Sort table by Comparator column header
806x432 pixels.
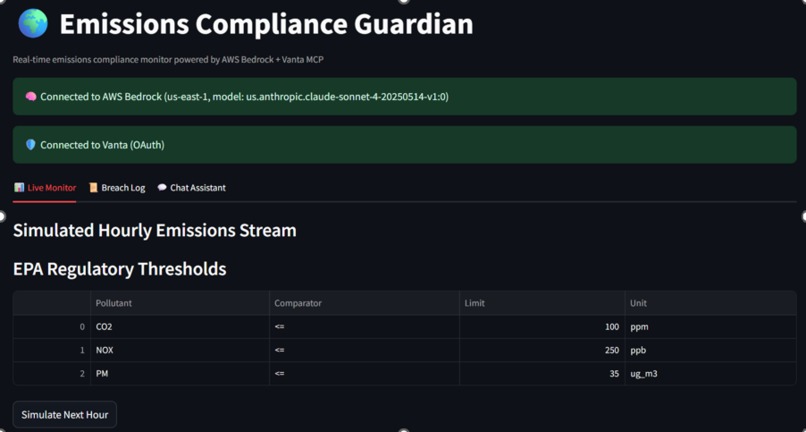364,303
